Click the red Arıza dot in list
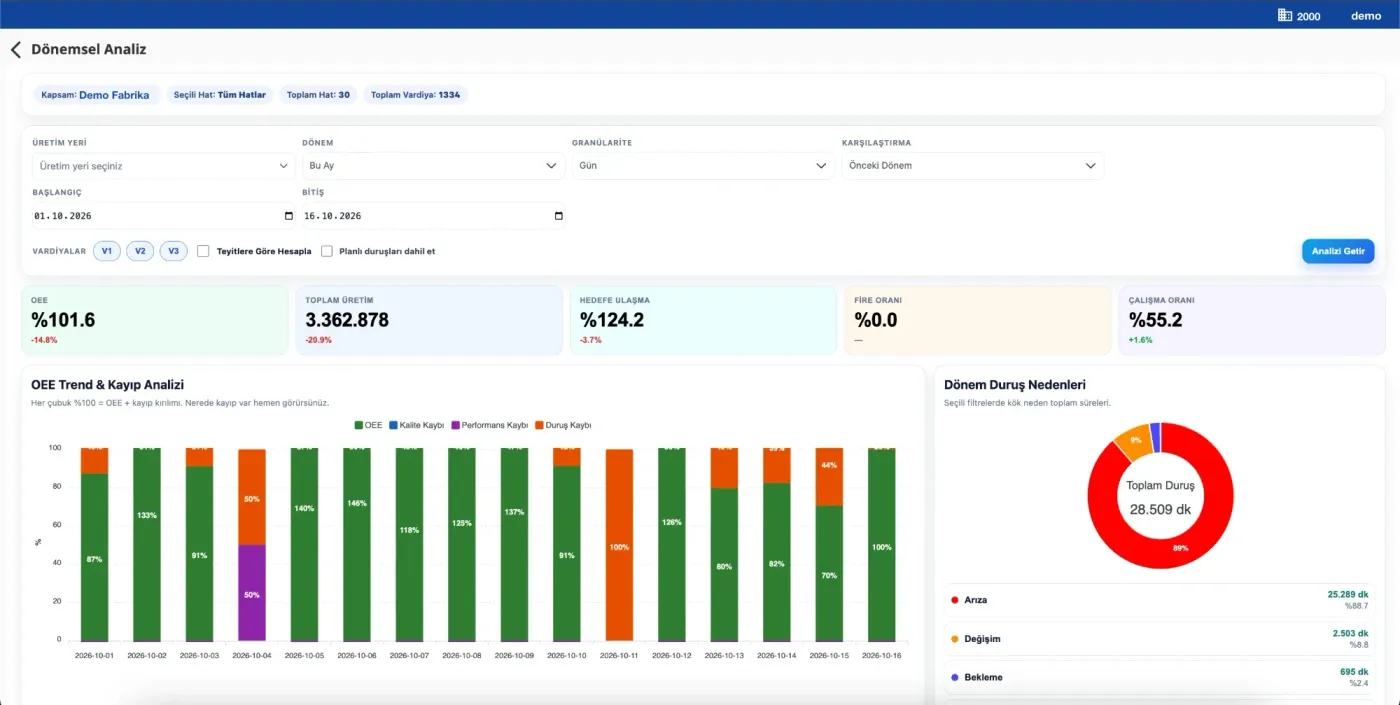The image size is (1400, 705). 954,600
